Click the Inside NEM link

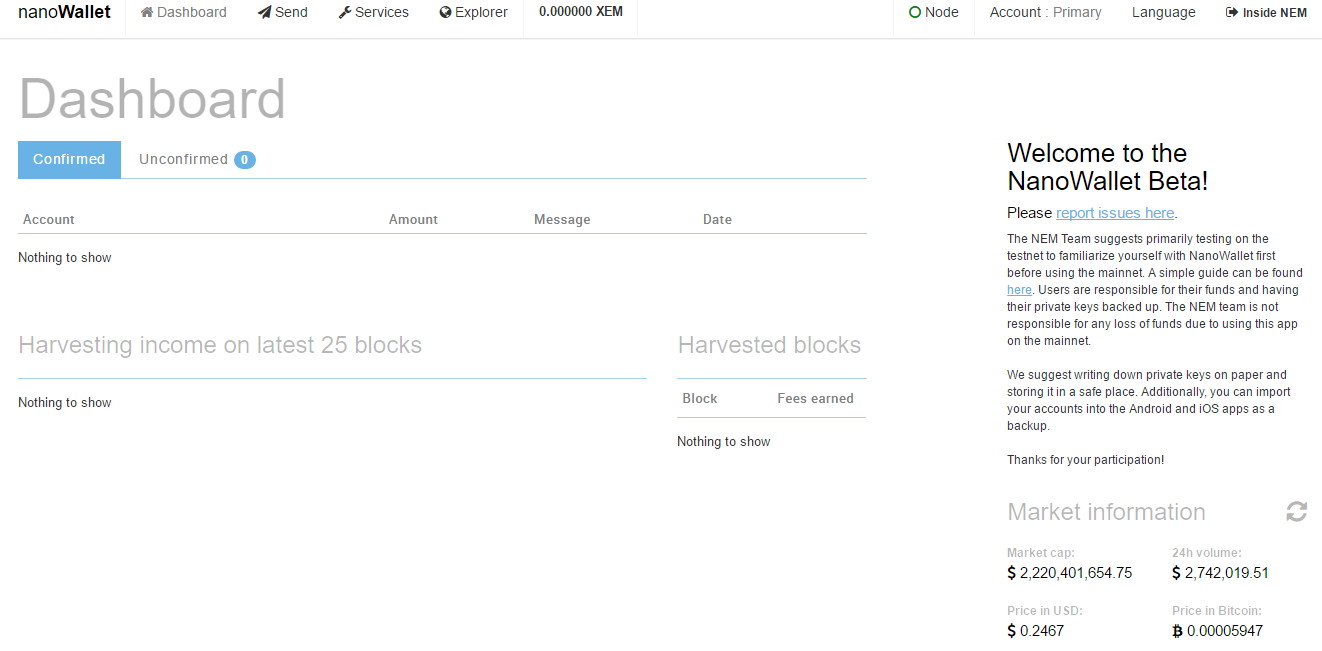[x=1266, y=13]
